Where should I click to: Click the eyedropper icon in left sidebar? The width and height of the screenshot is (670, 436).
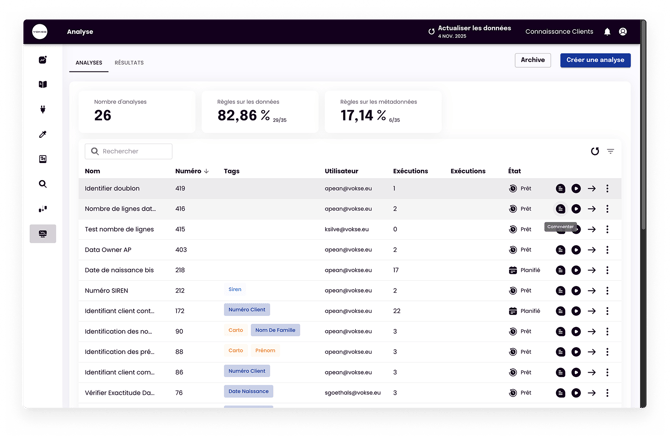tap(43, 134)
